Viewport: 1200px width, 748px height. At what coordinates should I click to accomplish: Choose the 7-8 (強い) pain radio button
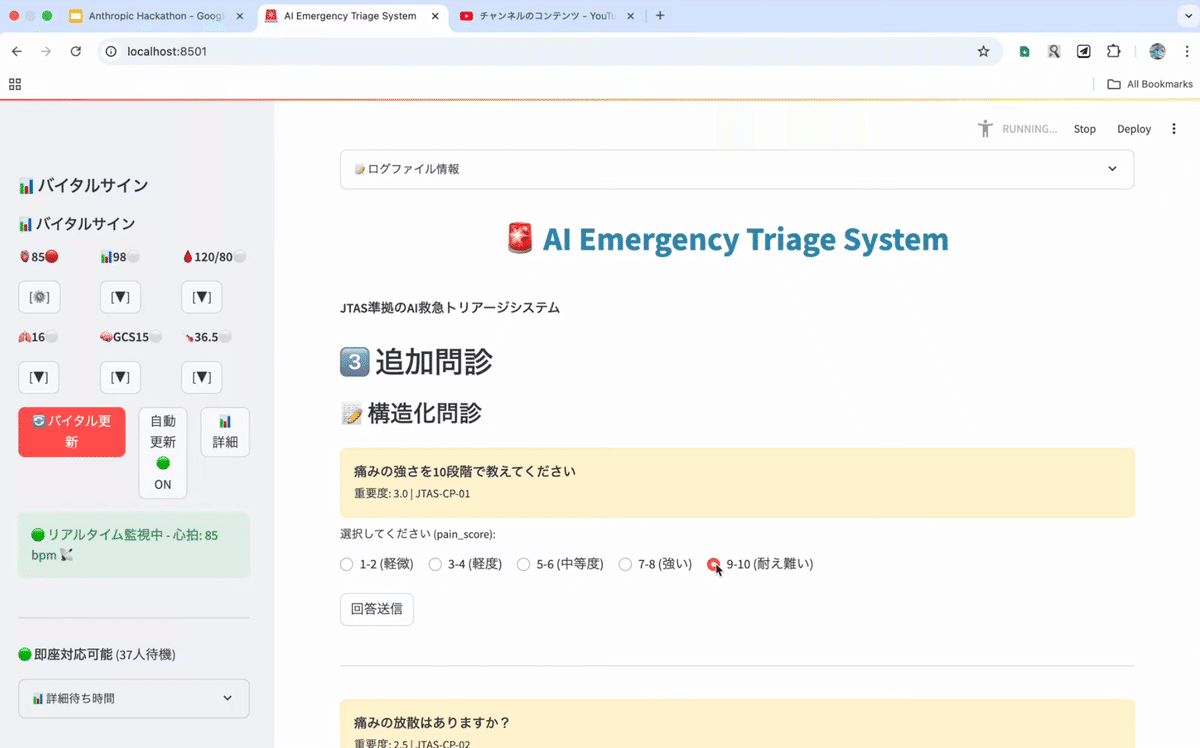point(626,564)
